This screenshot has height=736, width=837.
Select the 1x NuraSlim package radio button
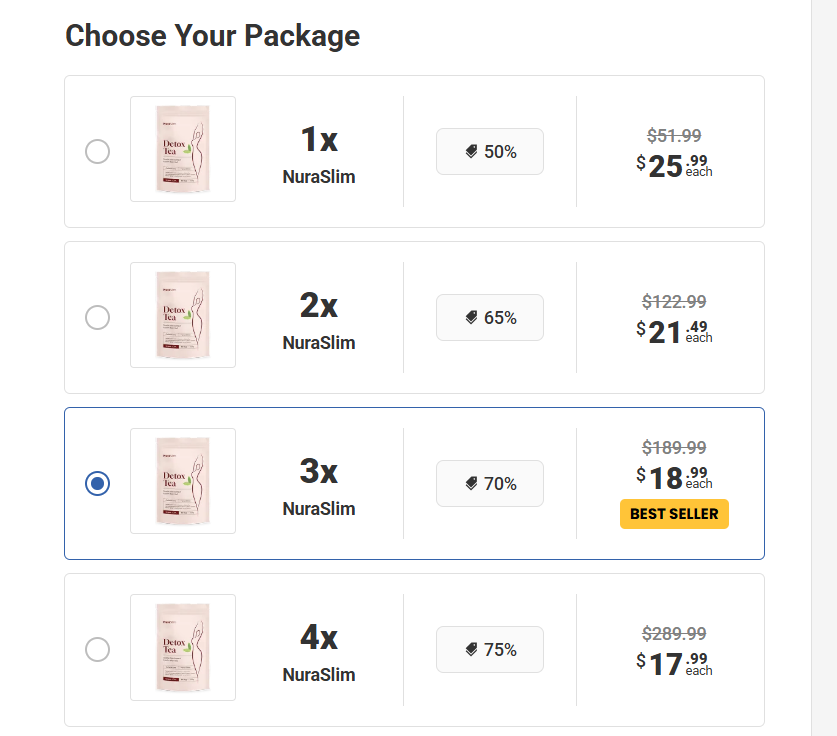[x=97, y=151]
